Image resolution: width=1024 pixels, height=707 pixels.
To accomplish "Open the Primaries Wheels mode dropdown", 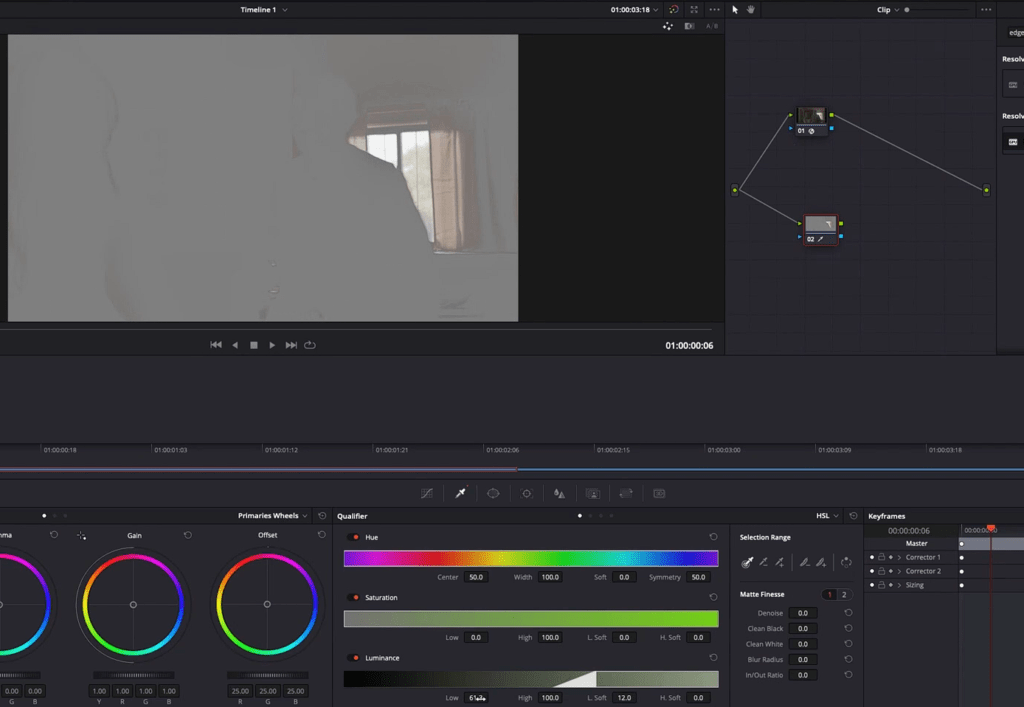I will (x=273, y=516).
